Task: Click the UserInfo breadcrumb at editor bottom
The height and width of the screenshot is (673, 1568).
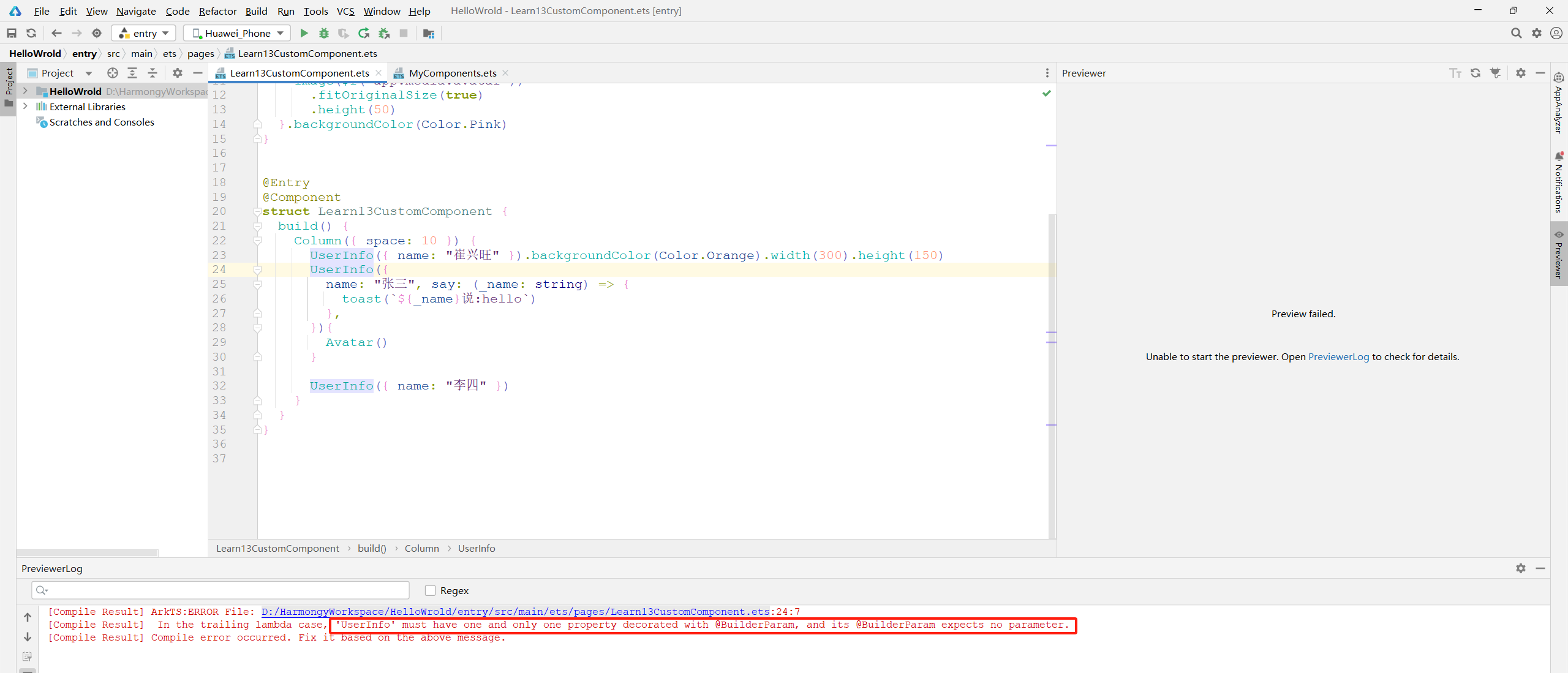Action: (x=477, y=548)
